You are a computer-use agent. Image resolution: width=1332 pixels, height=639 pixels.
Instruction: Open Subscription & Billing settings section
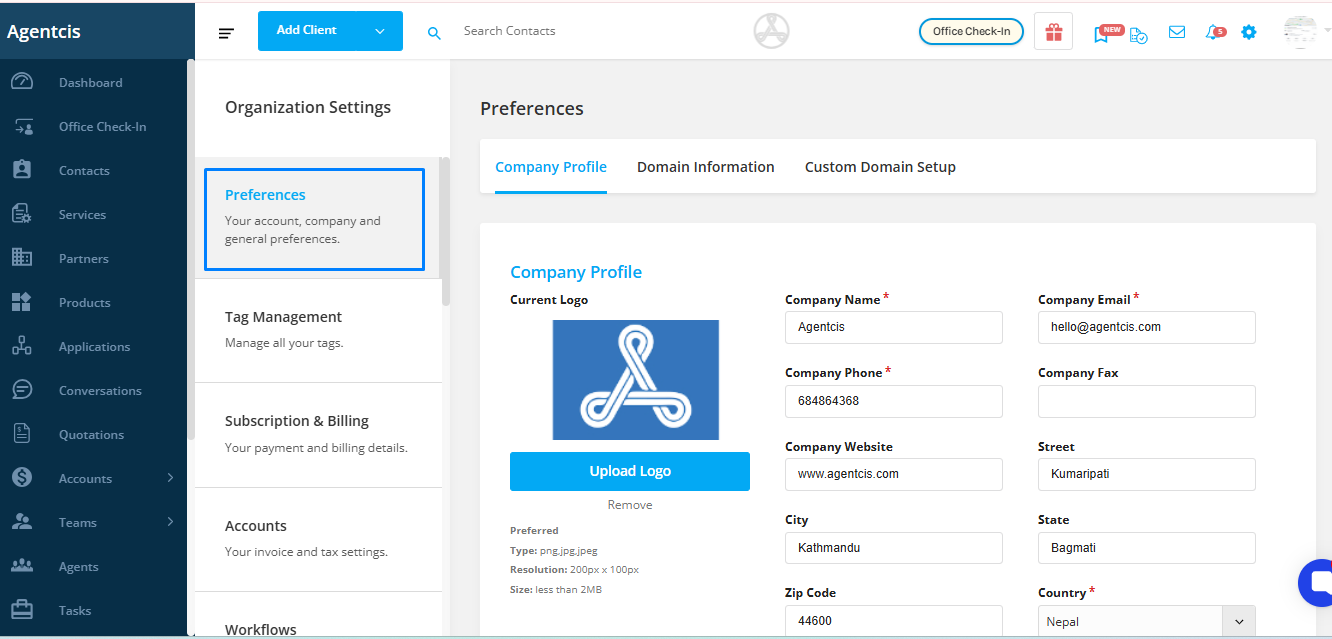318,435
